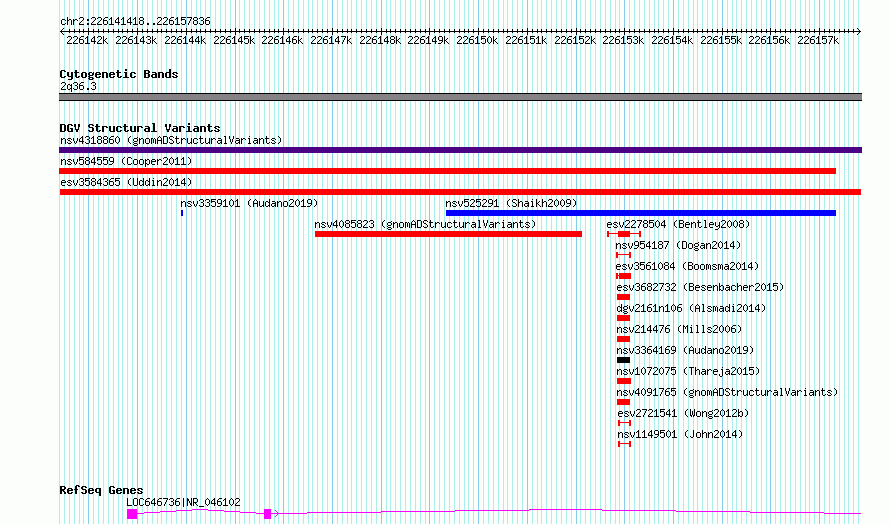Open the nsv584559 (Cooper2011) label
This screenshot has height=524, width=890.
pyautogui.click(x=126, y=161)
